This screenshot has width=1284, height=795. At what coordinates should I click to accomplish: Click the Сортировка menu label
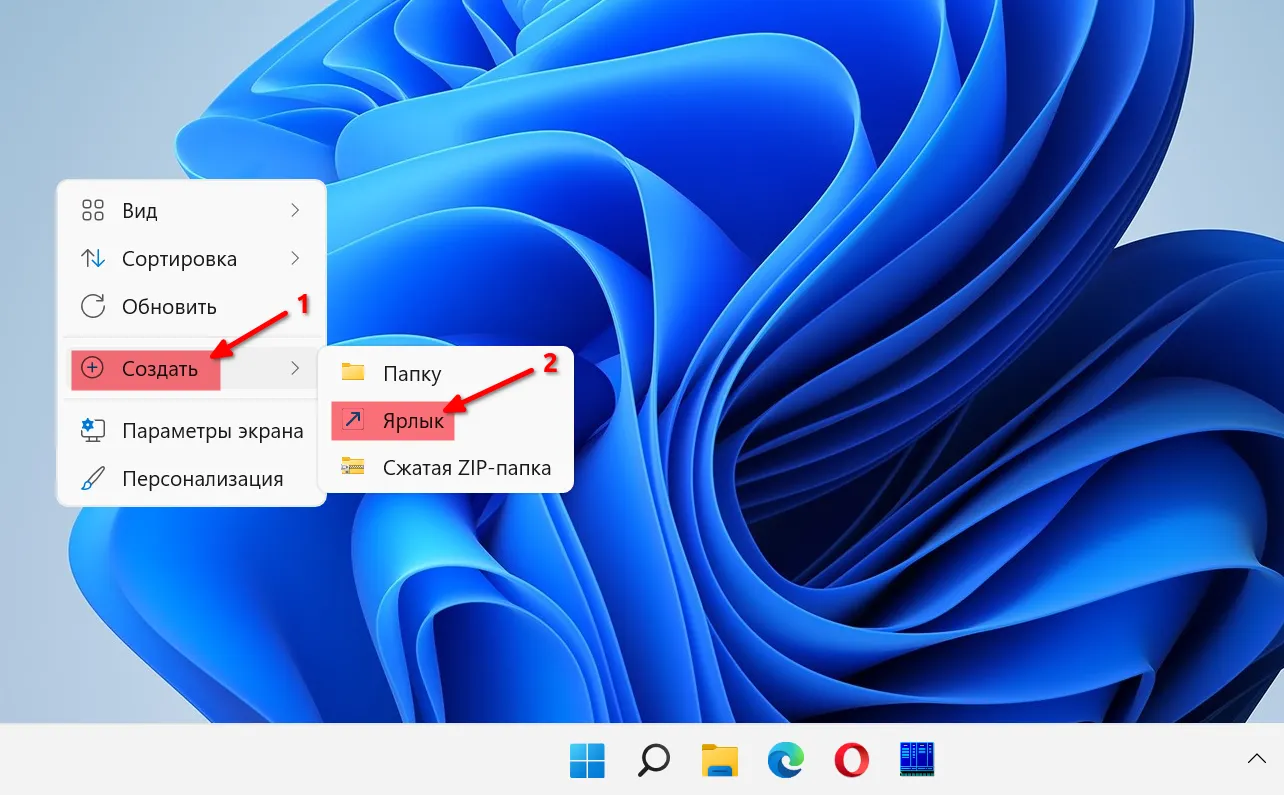coord(179,259)
